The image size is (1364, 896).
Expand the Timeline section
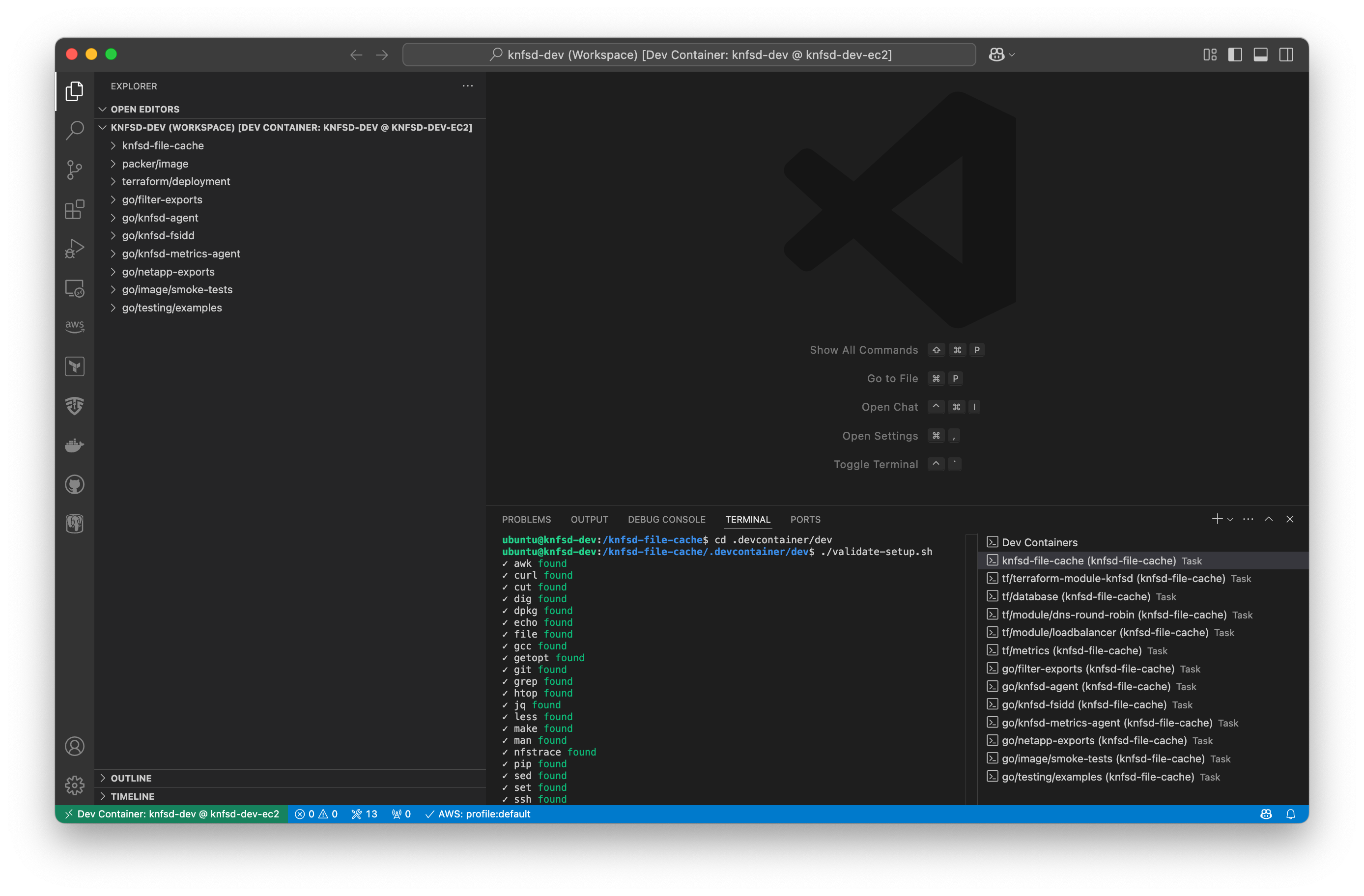tap(290, 797)
